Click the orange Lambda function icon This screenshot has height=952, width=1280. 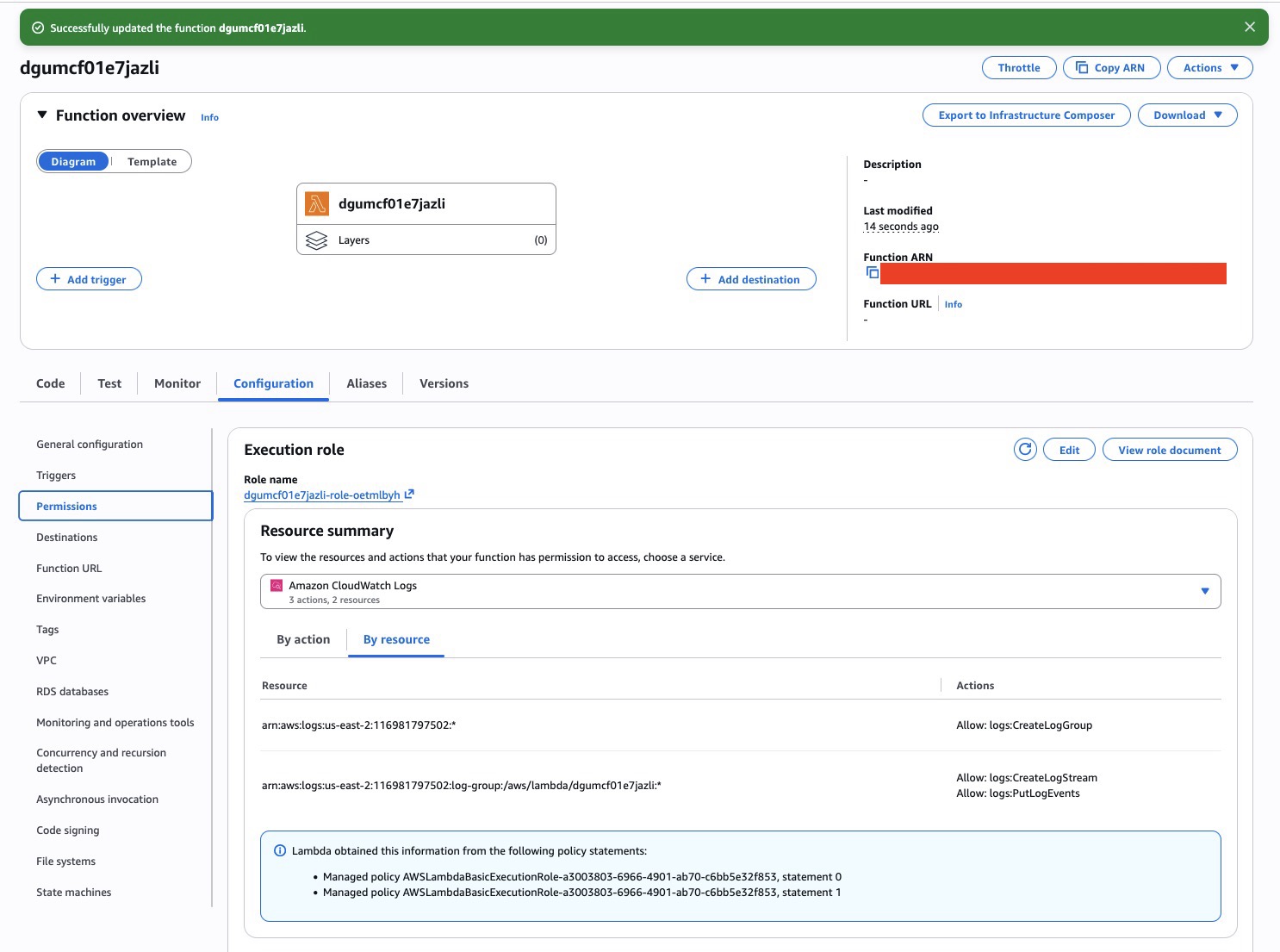coord(317,204)
